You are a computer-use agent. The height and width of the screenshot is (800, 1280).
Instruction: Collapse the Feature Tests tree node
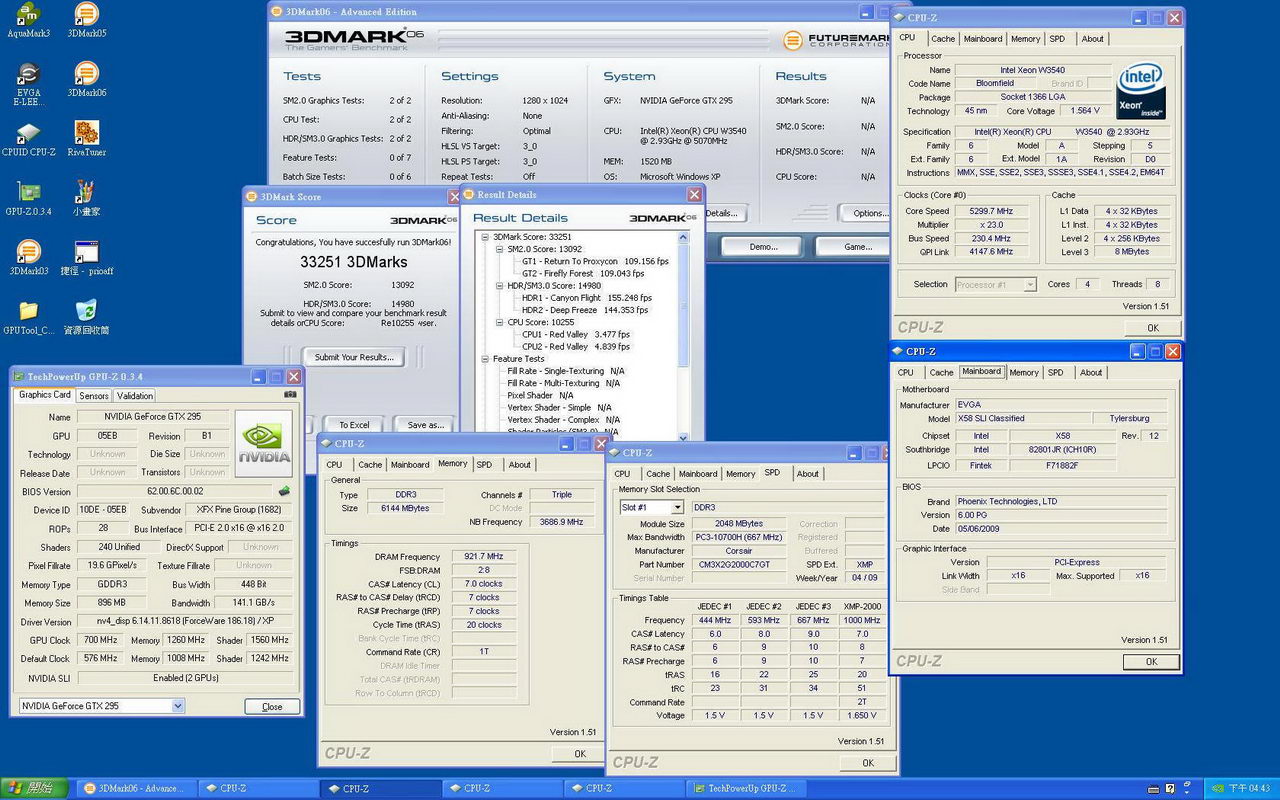[x=486, y=359]
